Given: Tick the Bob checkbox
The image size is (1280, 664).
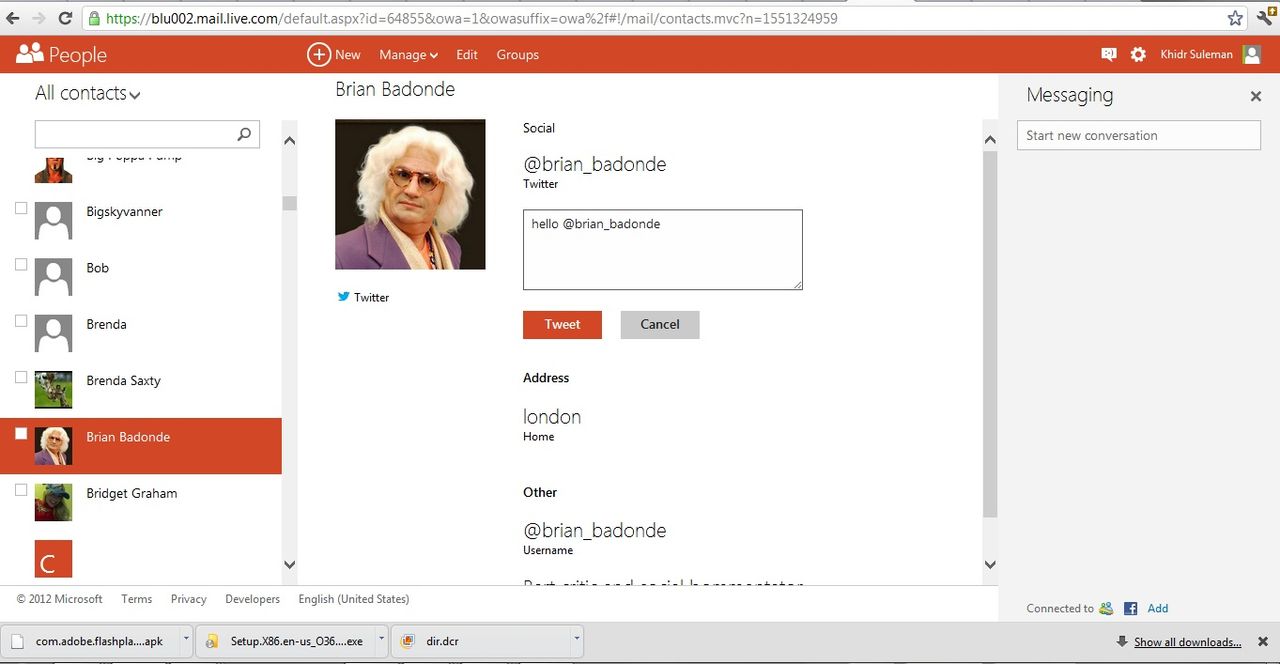Looking at the screenshot, I should [x=21, y=264].
